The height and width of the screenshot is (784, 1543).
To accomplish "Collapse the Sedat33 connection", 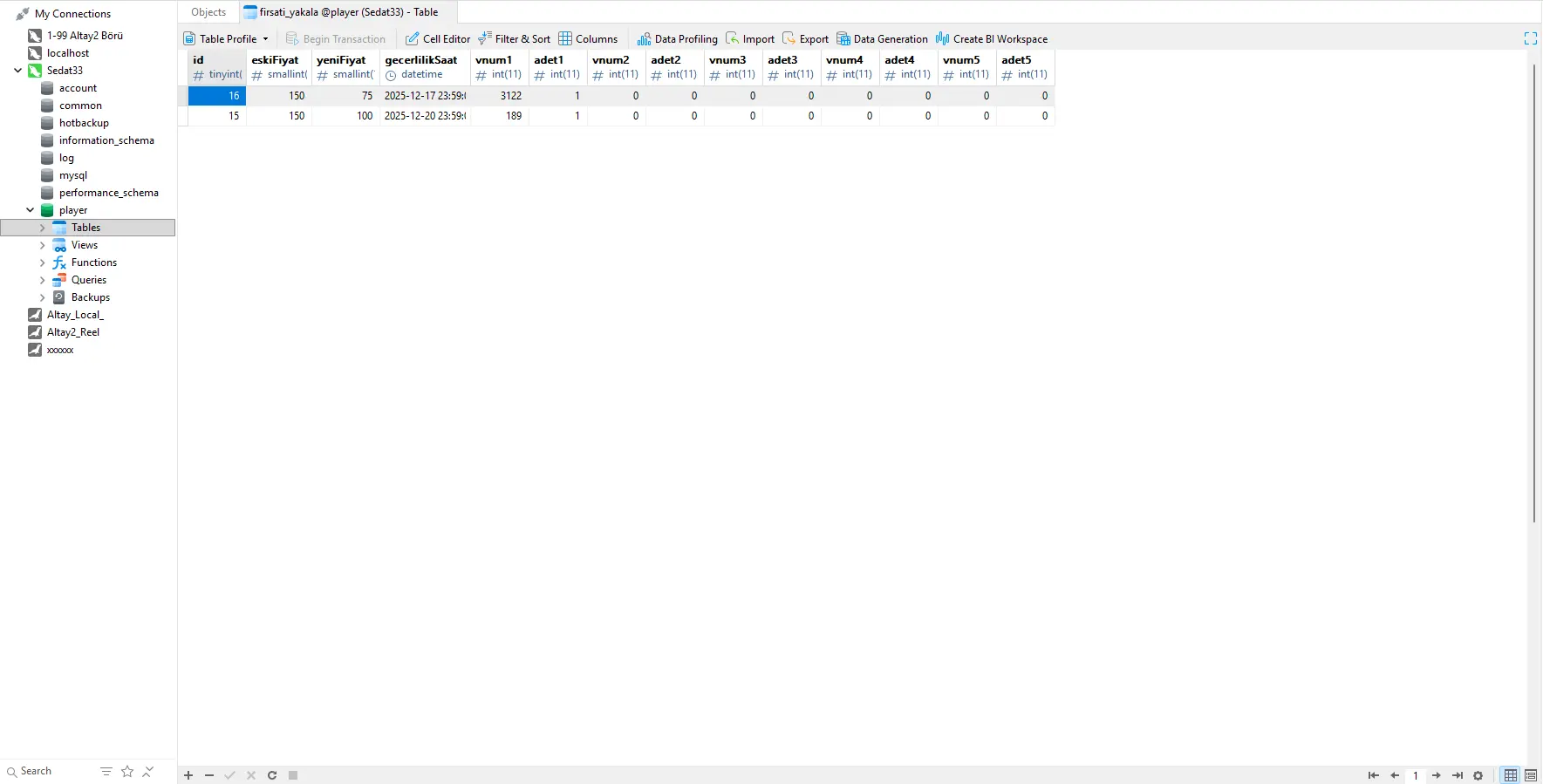I will click(x=17, y=71).
